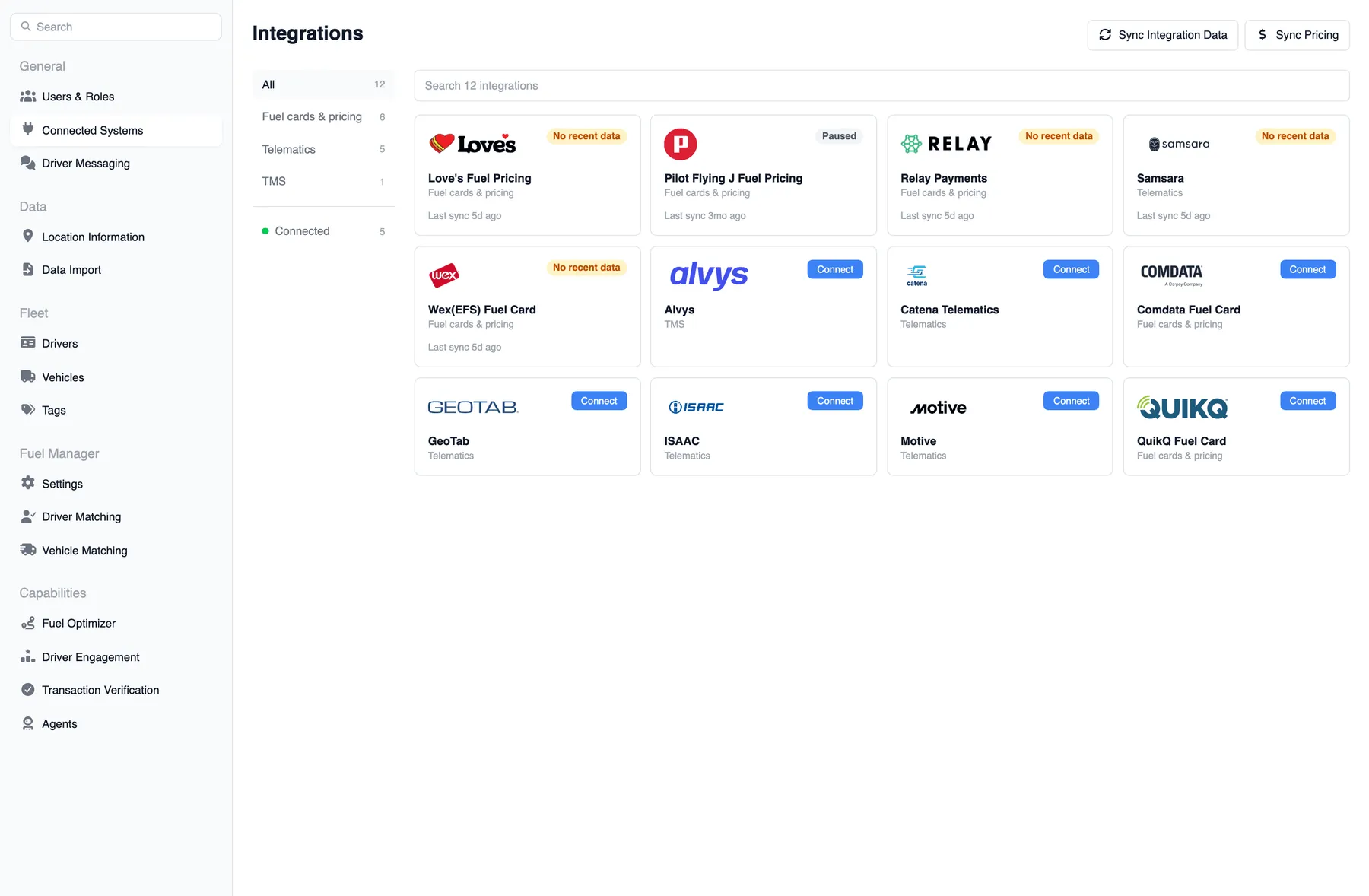The height and width of the screenshot is (896, 1369).
Task: Click the Tags icon in sidebar
Action: pyautogui.click(x=28, y=409)
